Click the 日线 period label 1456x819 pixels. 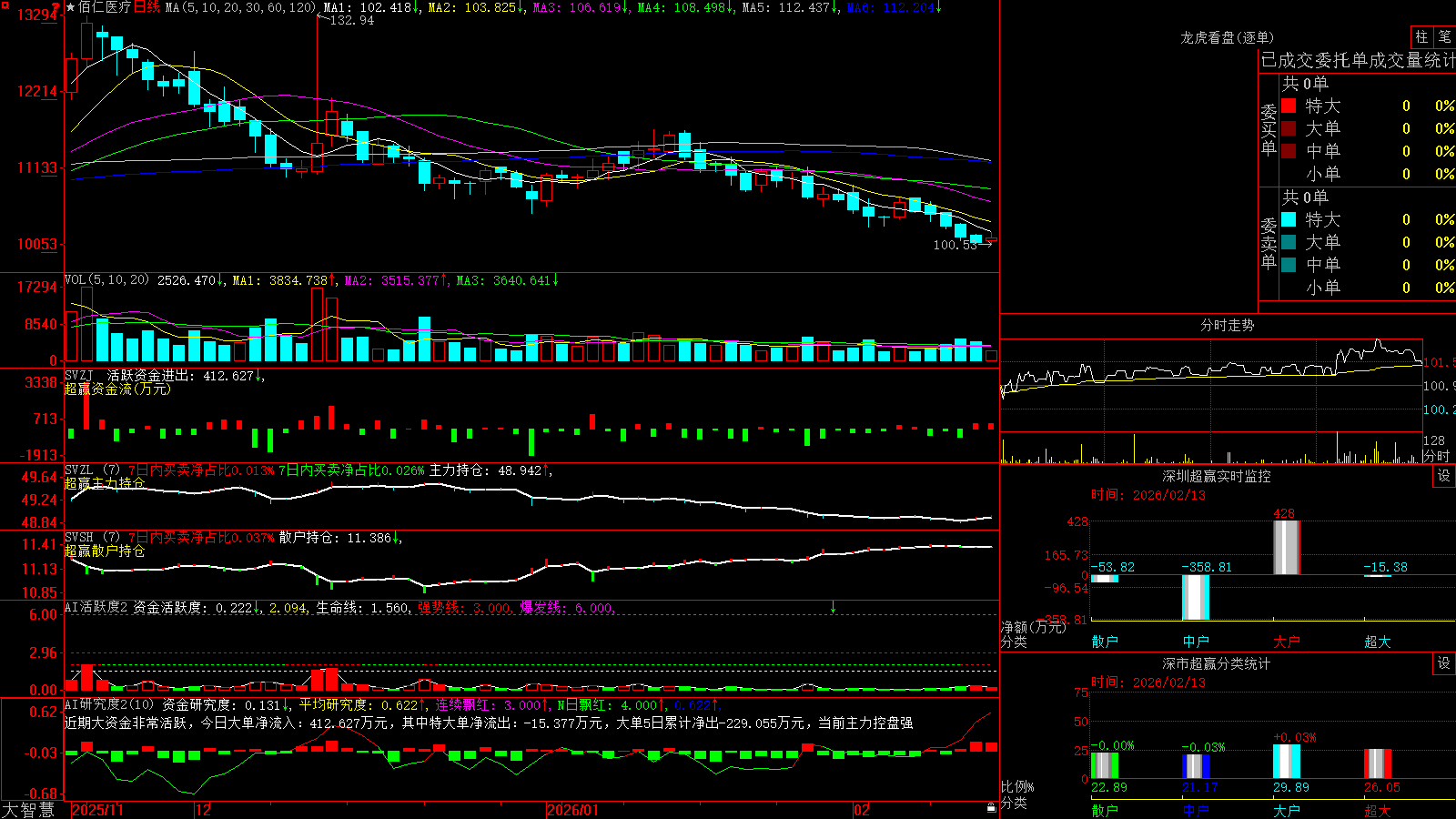point(147,7)
